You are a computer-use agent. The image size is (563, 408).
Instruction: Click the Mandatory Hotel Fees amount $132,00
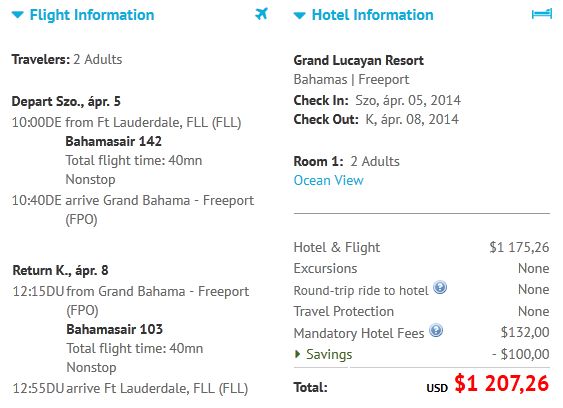(525, 332)
